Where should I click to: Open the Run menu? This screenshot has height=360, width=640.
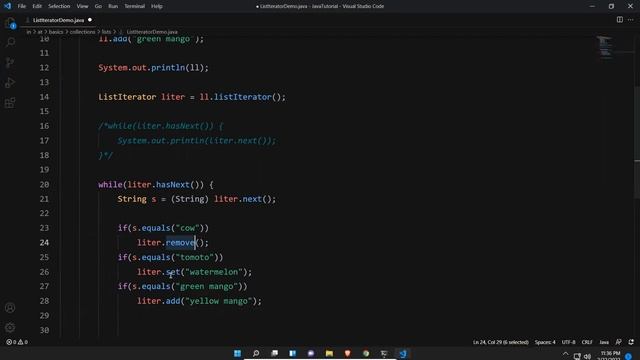pyautogui.click(x=113, y=6)
